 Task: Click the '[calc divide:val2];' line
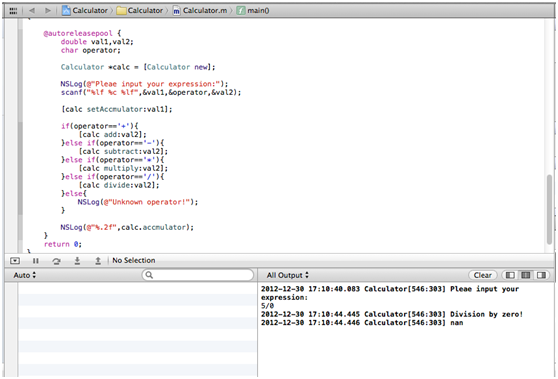point(119,185)
